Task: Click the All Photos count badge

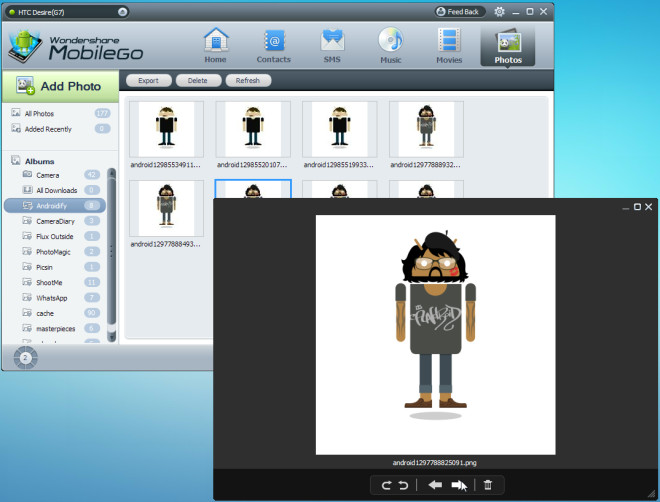Action: click(102, 113)
